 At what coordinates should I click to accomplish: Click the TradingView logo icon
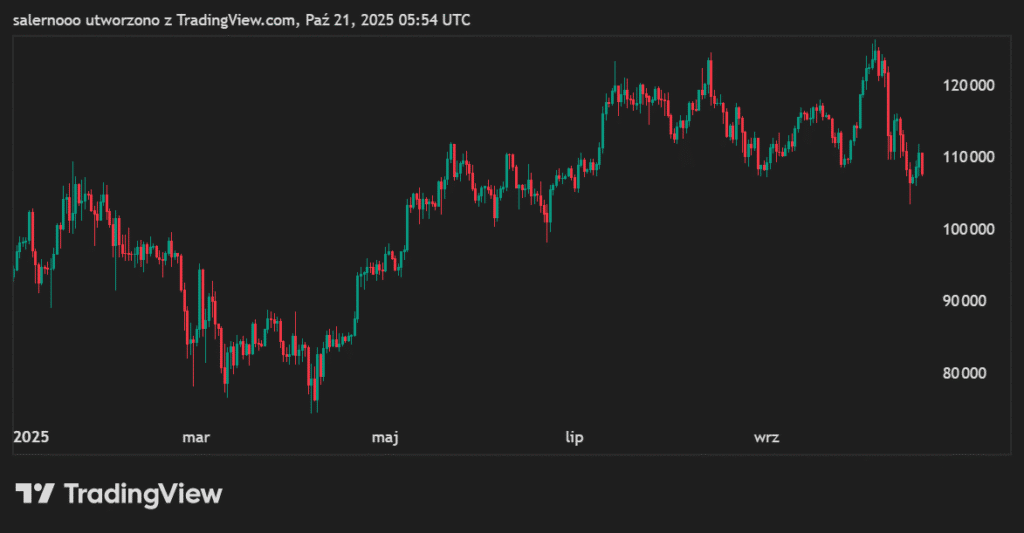coord(34,493)
